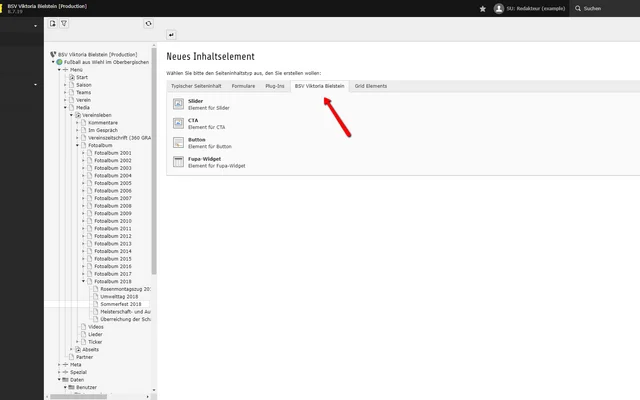Click the go back arrow button
Screen dimensions: 640x400
coord(171,35)
